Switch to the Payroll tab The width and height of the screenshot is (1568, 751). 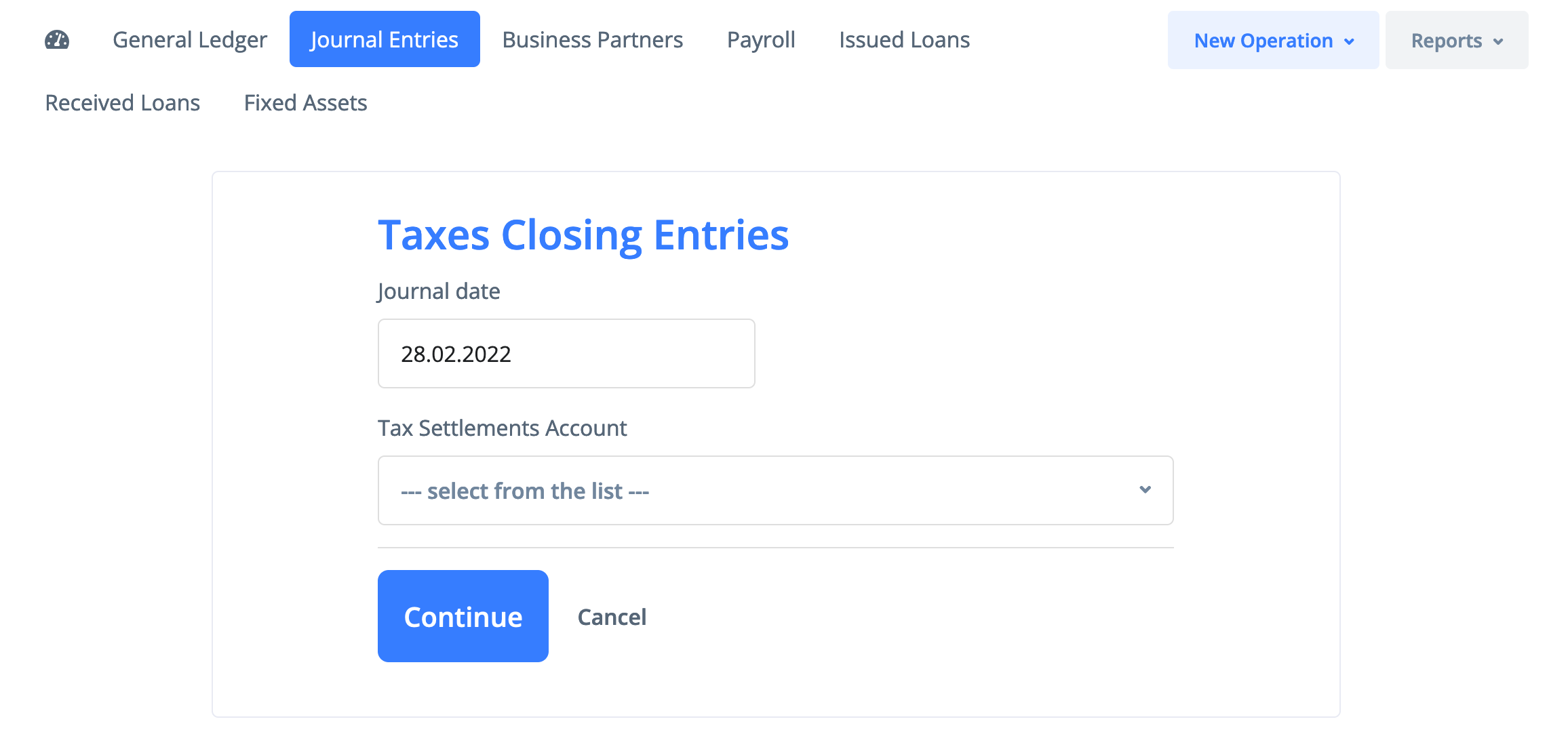[761, 40]
